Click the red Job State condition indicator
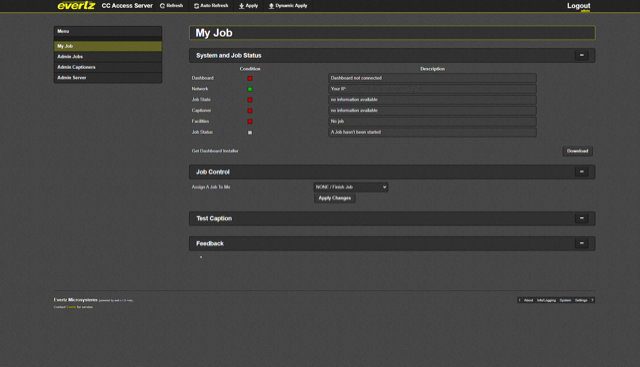The image size is (640, 367). coord(250,100)
